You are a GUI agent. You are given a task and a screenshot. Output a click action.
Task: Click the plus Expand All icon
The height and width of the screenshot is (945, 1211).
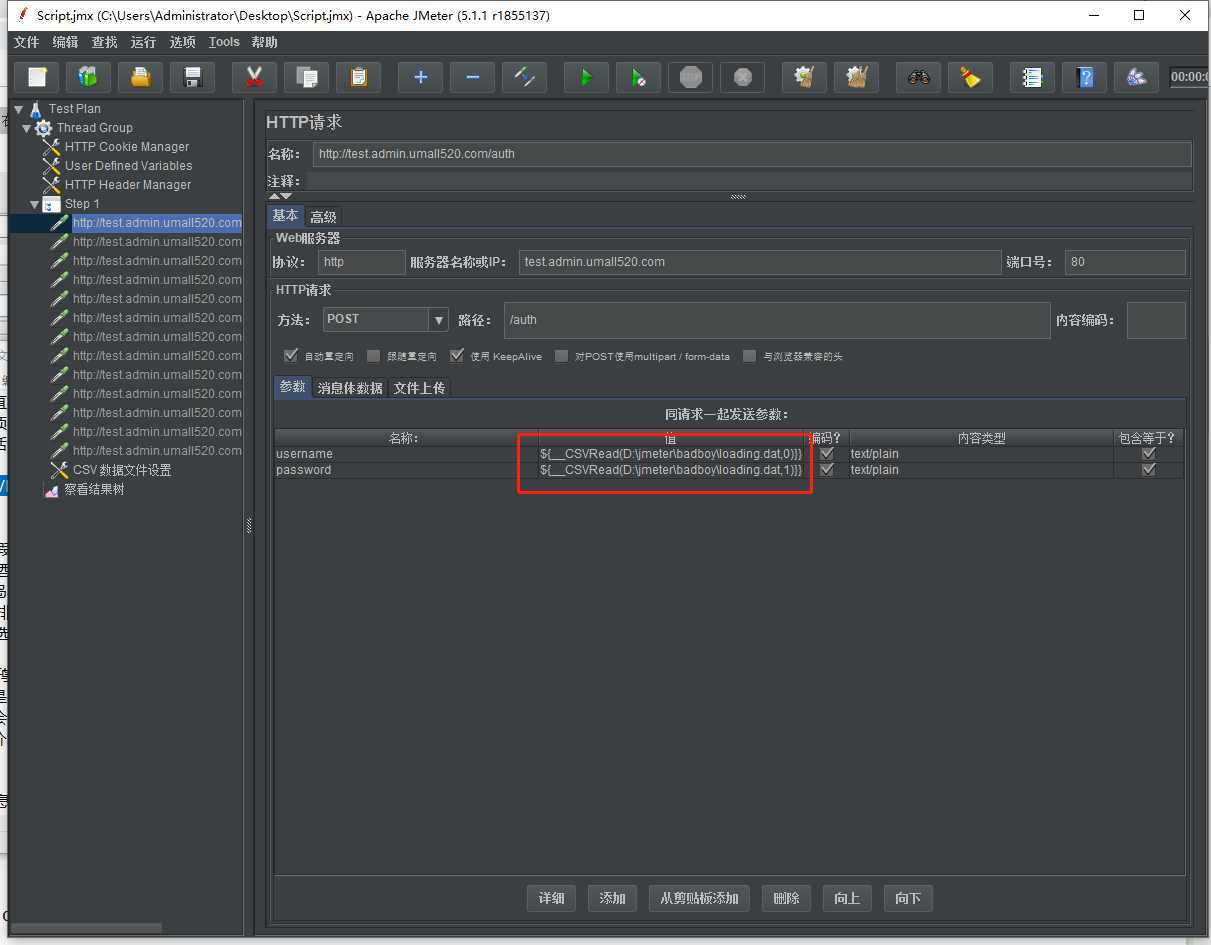coord(420,77)
